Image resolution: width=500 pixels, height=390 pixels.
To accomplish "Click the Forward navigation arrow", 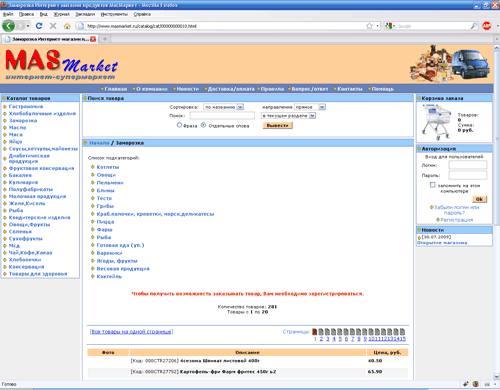I will pos(21,26).
